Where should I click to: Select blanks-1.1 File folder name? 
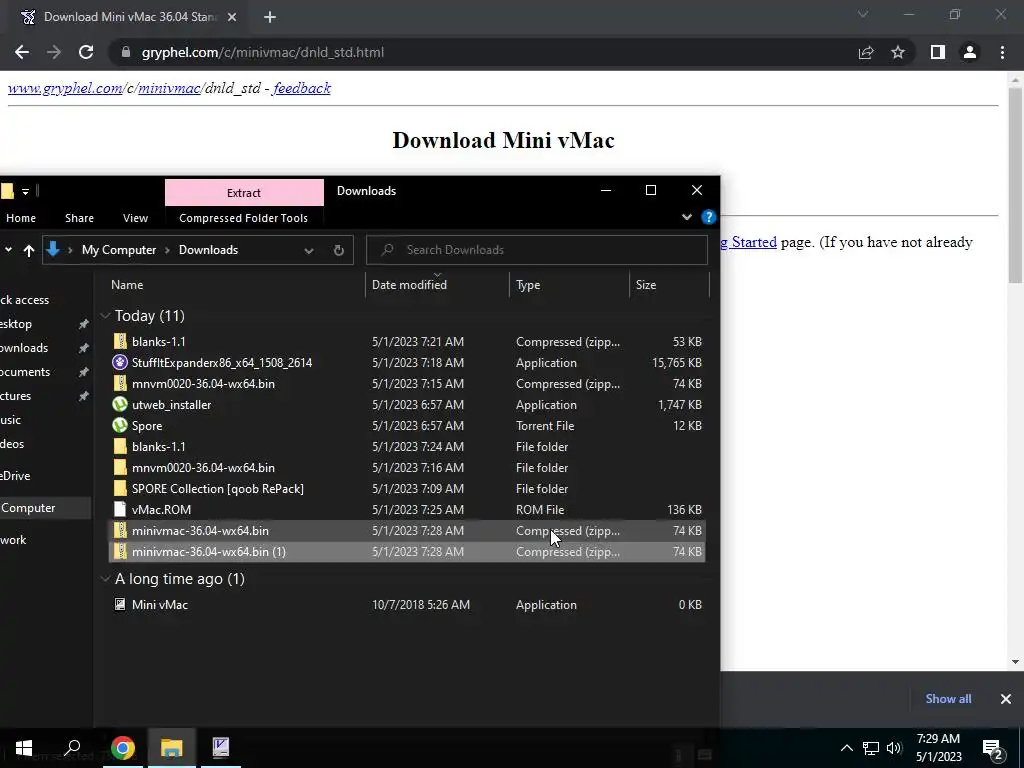[x=159, y=447]
